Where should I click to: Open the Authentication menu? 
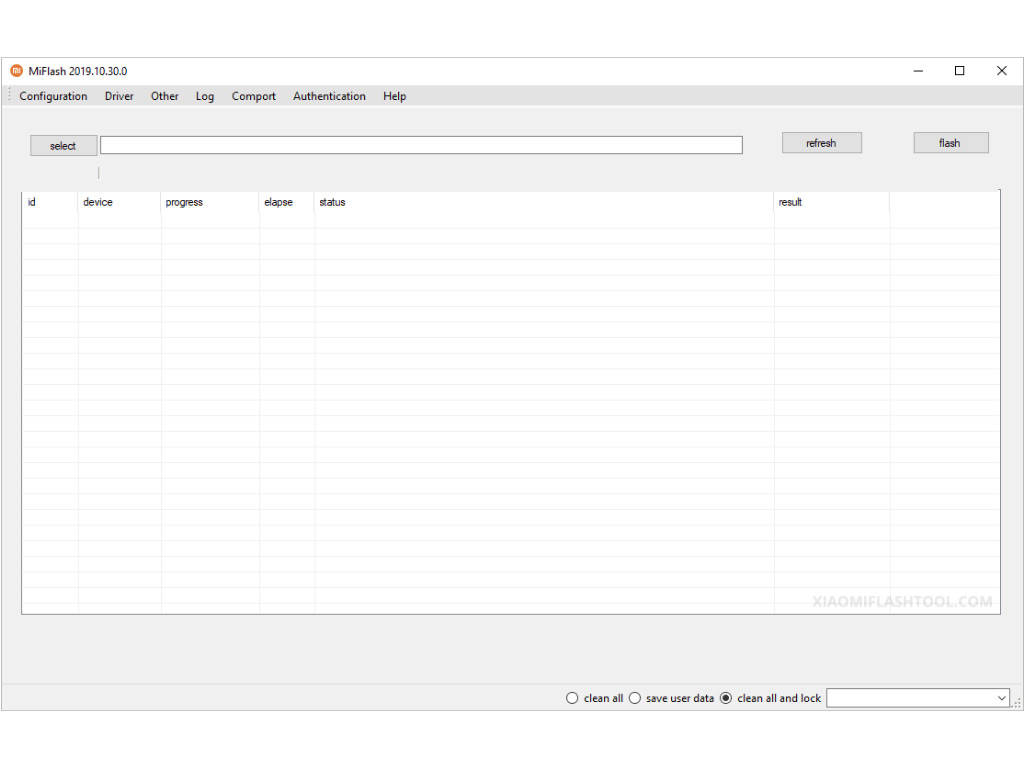tap(329, 97)
